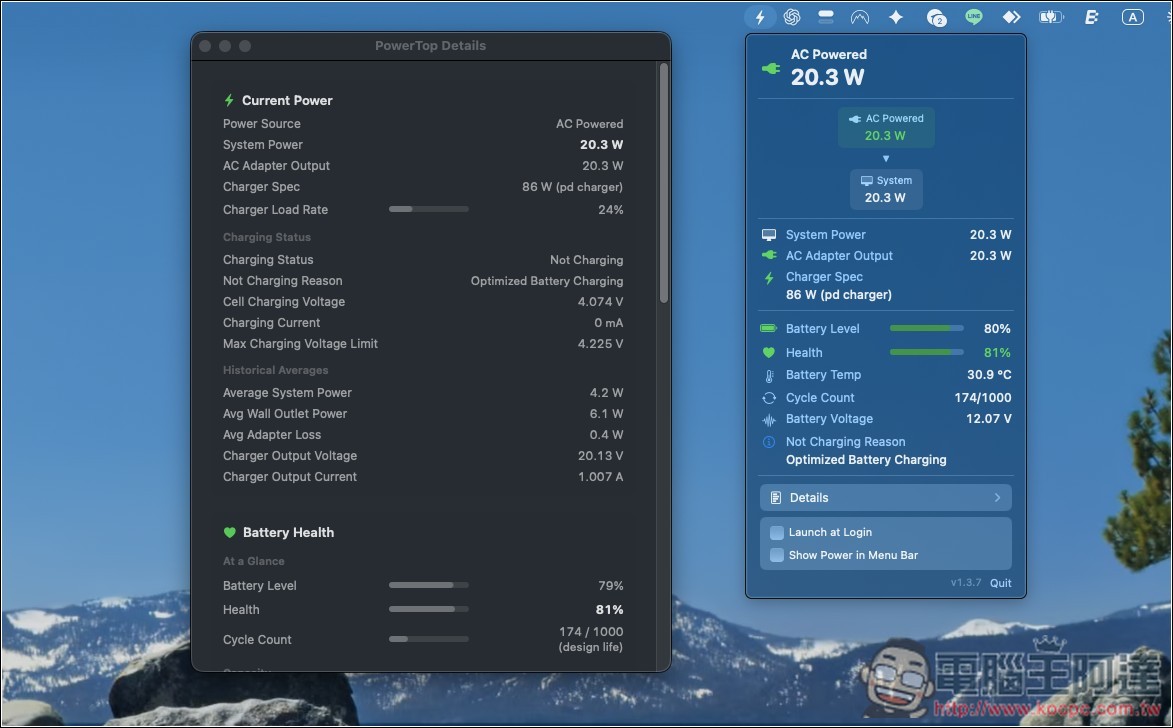Click the Historical Averages section label

point(275,370)
